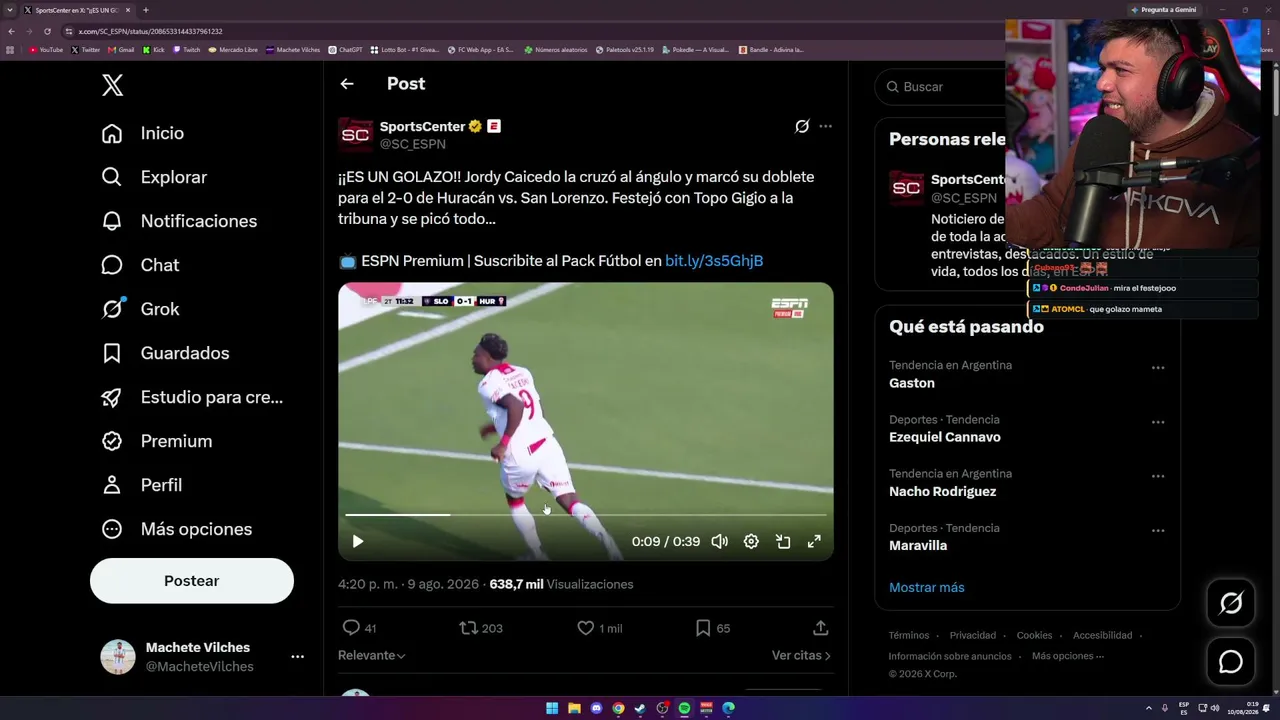Bookmark the SportsCenter post
The width and height of the screenshot is (1280, 720).
(x=703, y=628)
